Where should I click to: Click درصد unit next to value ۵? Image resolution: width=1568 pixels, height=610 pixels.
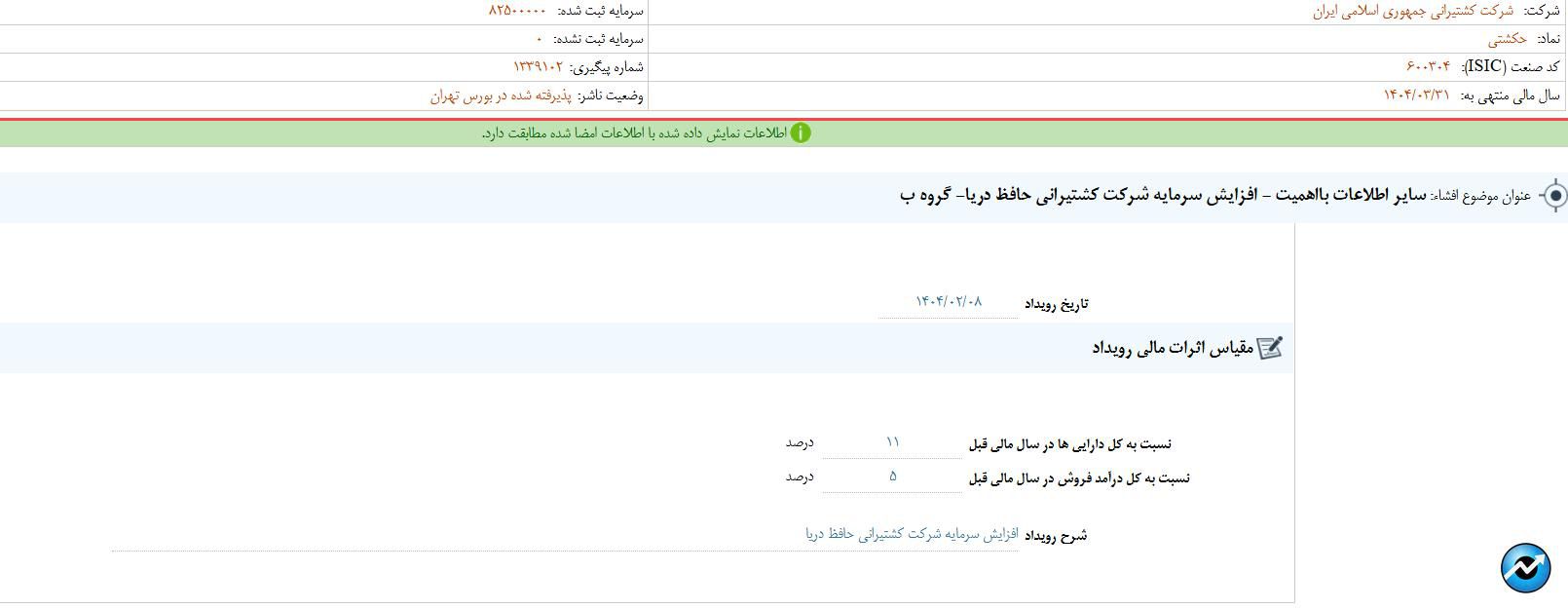(800, 477)
